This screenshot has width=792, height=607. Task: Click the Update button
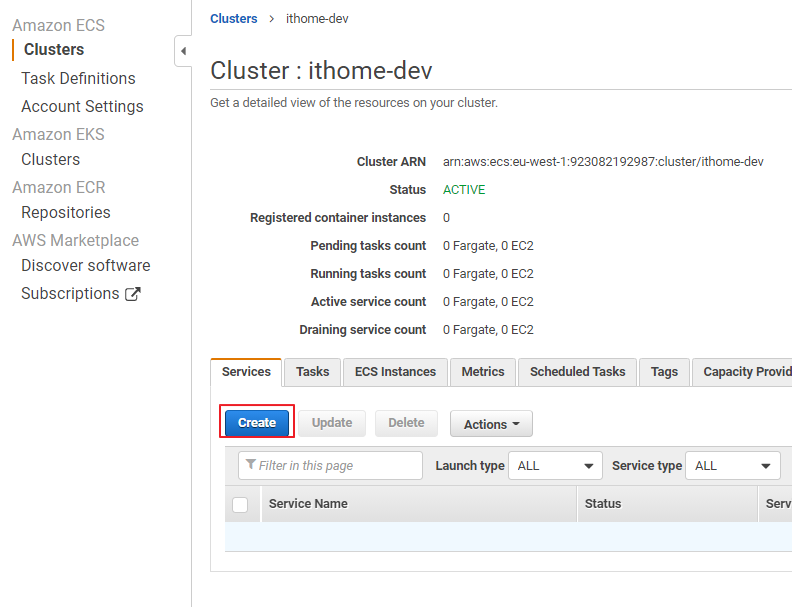tap(332, 423)
